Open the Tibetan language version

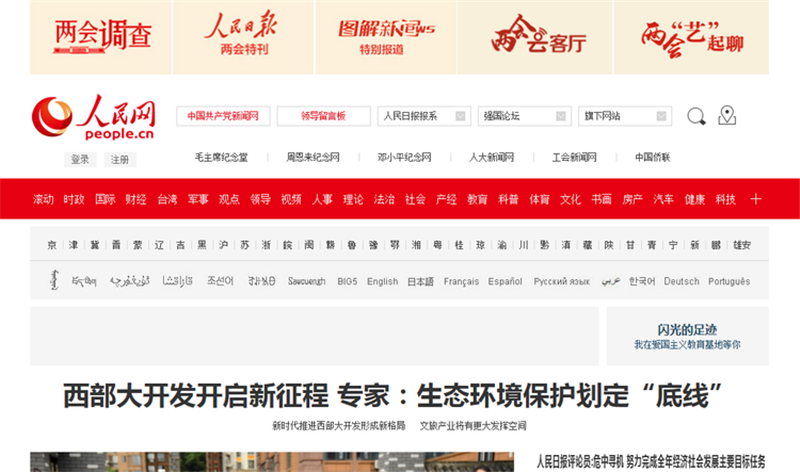pyautogui.click(x=84, y=281)
